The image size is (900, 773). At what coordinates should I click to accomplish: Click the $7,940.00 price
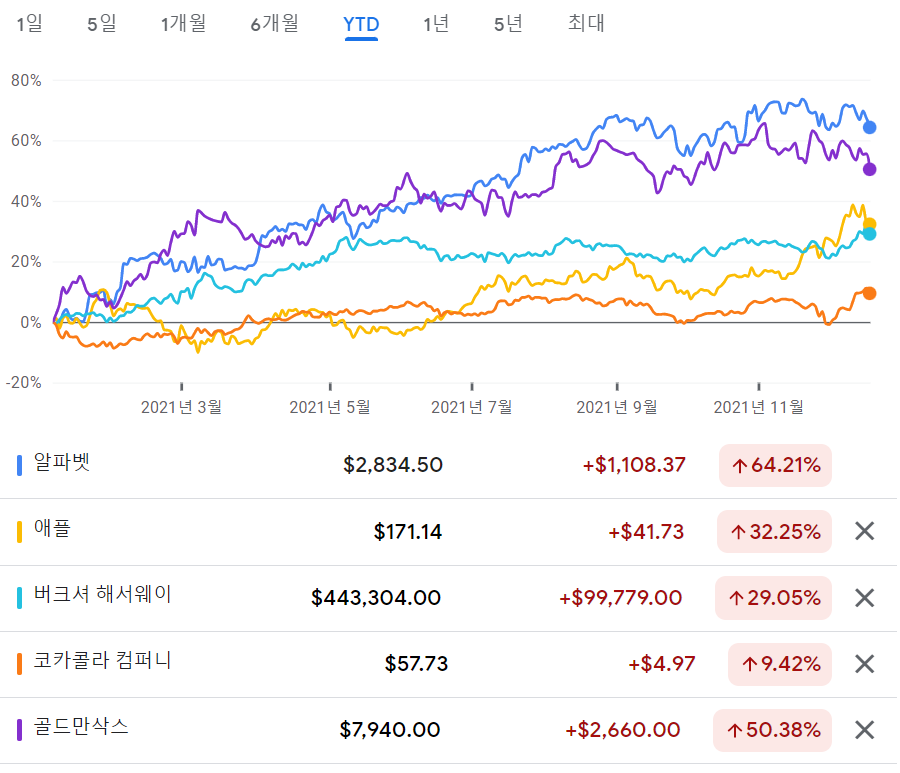390,730
